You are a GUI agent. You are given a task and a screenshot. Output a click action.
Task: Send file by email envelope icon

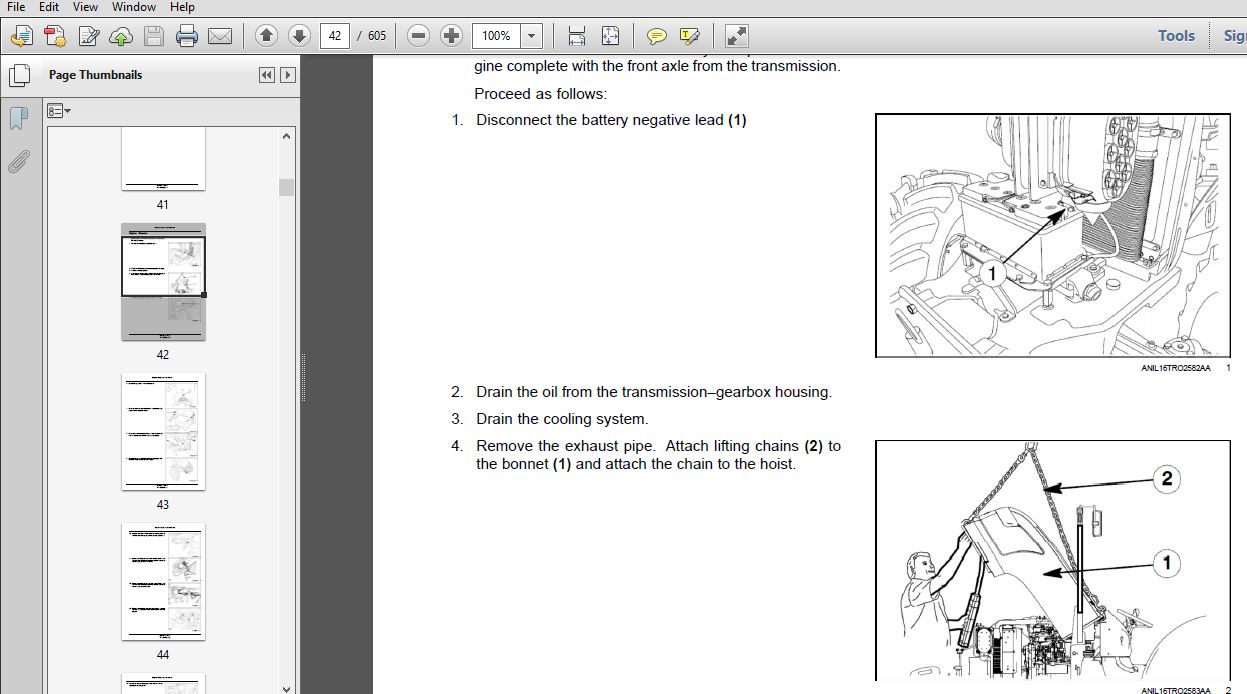click(220, 37)
